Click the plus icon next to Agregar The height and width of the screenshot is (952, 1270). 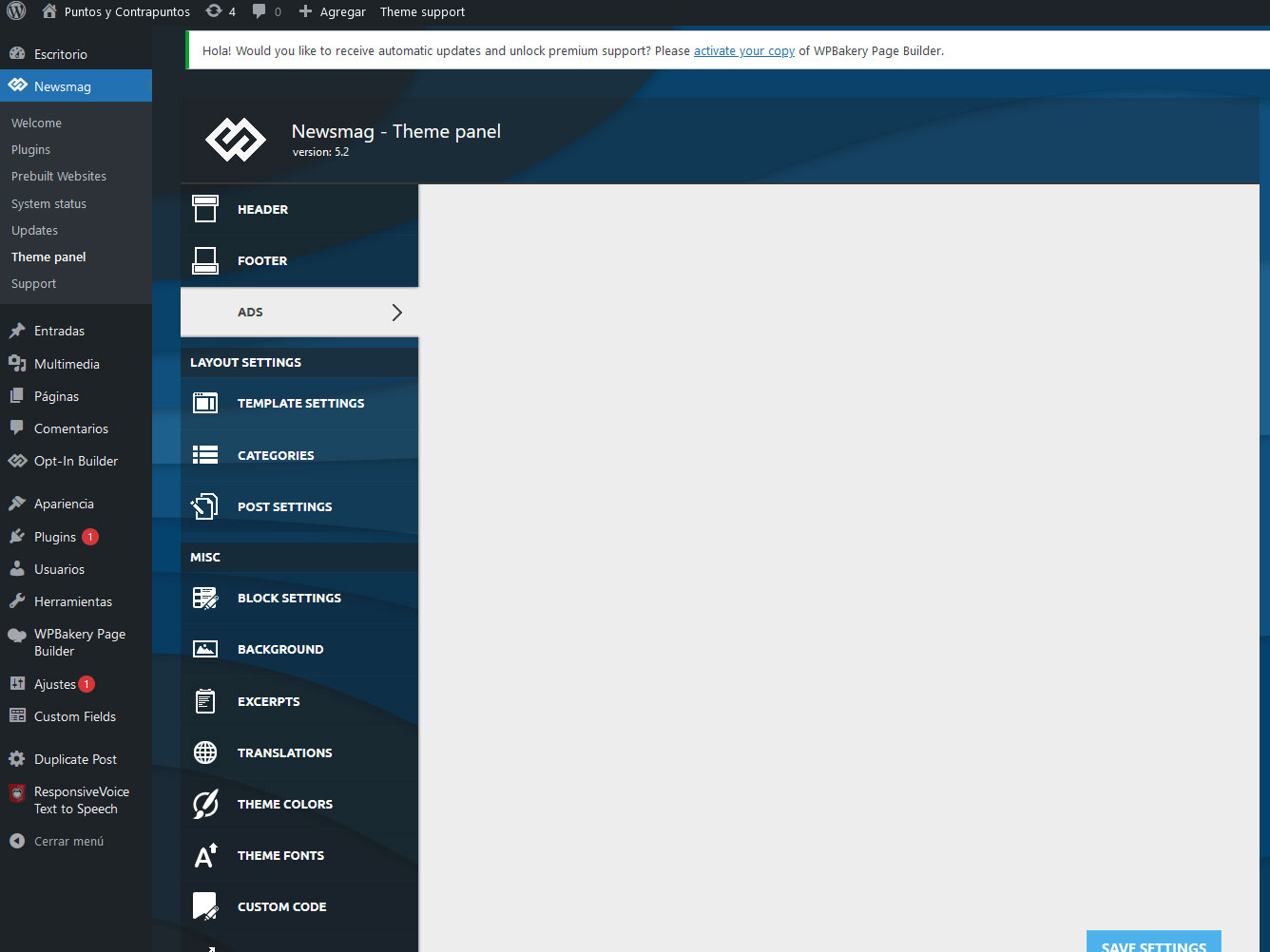305,11
